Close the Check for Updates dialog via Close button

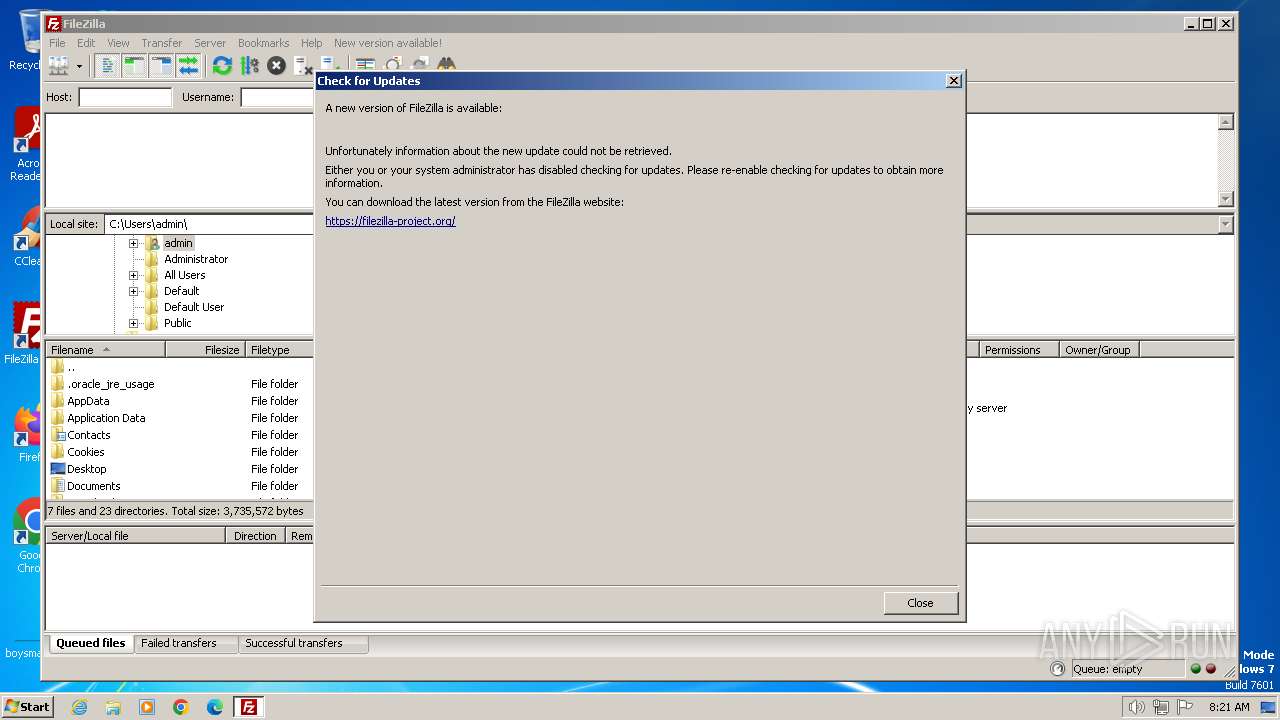pyautogui.click(x=921, y=603)
